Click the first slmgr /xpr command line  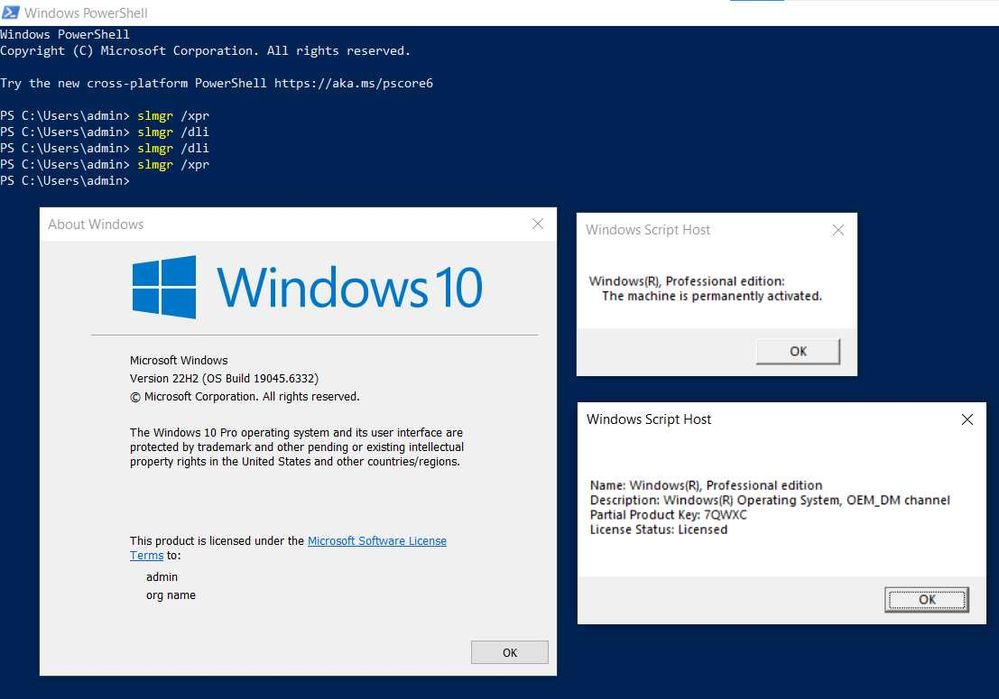(104, 115)
